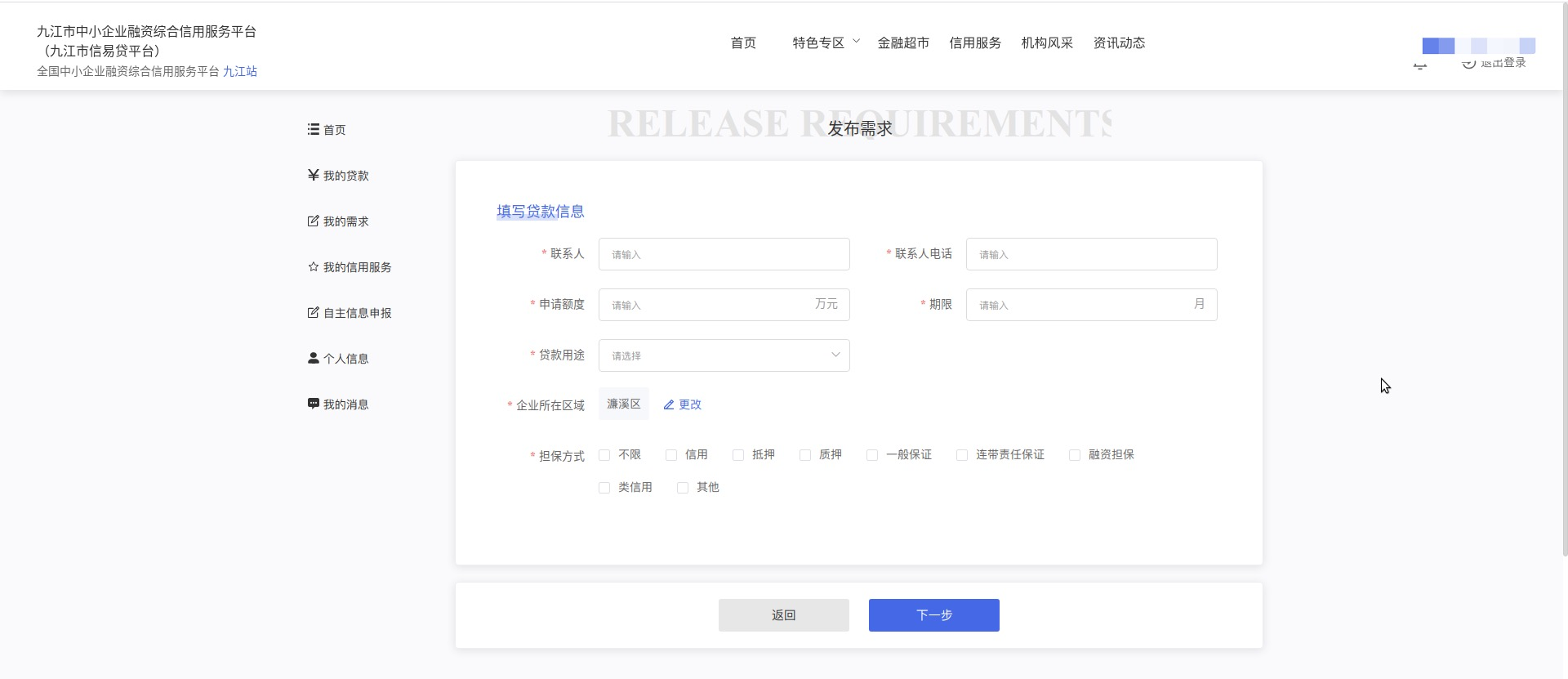
Task: Select the 类信用 checkbox
Action: click(x=604, y=488)
